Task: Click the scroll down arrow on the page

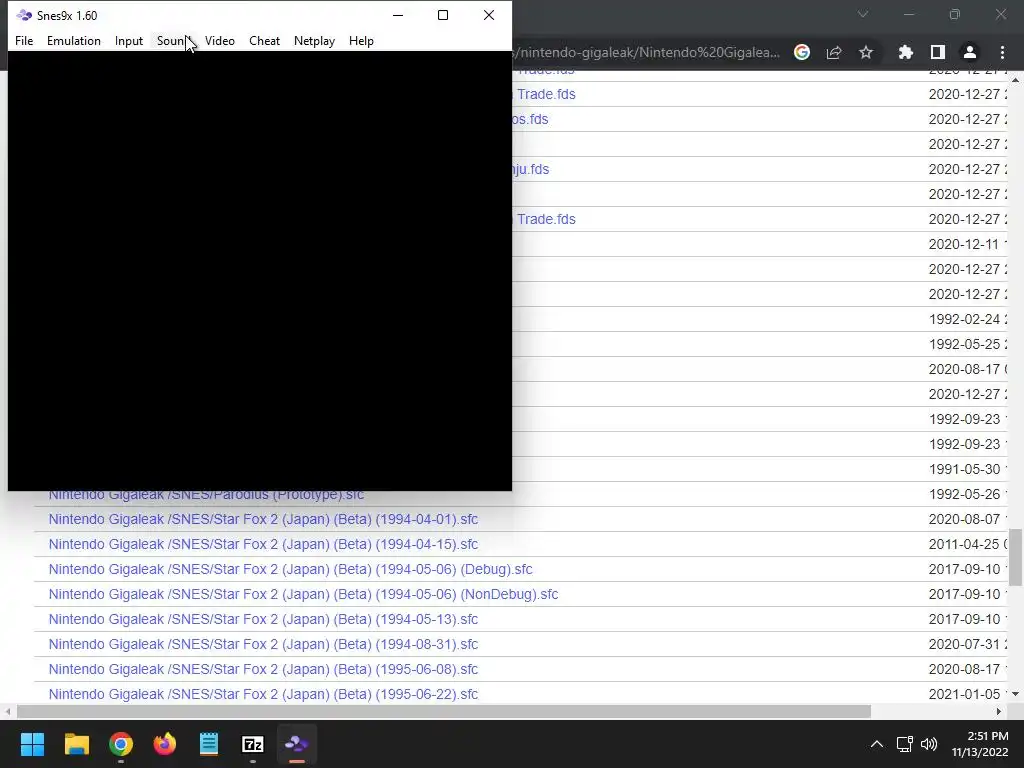Action: [x=1016, y=694]
